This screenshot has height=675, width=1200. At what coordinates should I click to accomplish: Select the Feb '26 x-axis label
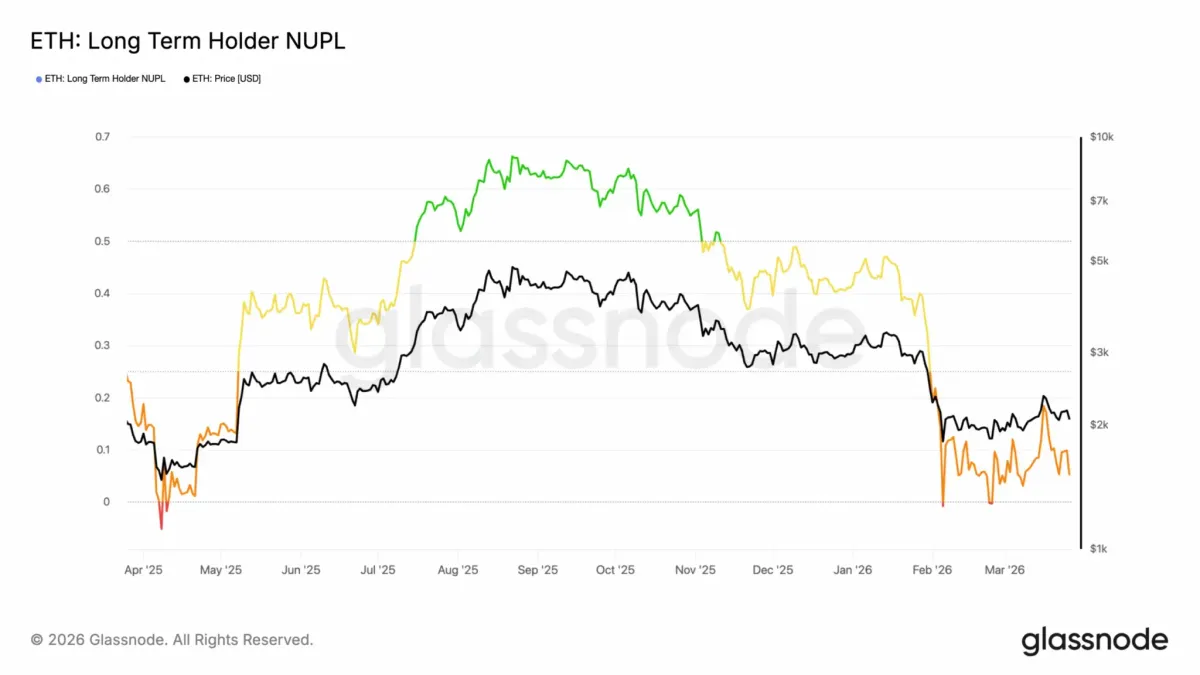932,570
